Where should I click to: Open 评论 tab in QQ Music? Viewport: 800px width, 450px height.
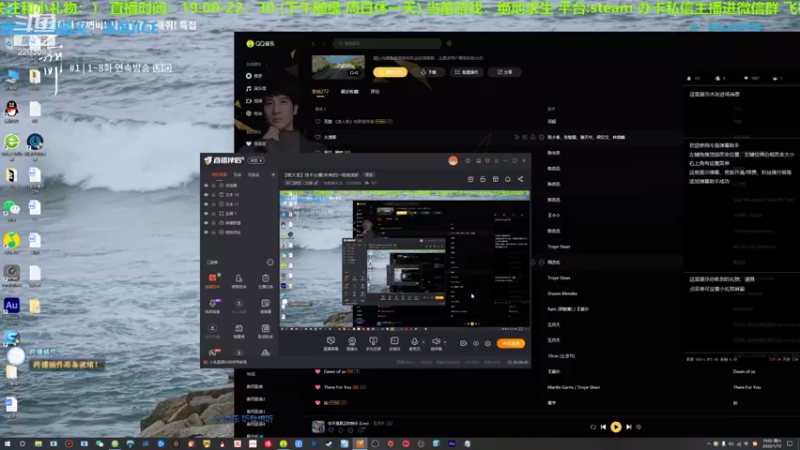coord(375,92)
